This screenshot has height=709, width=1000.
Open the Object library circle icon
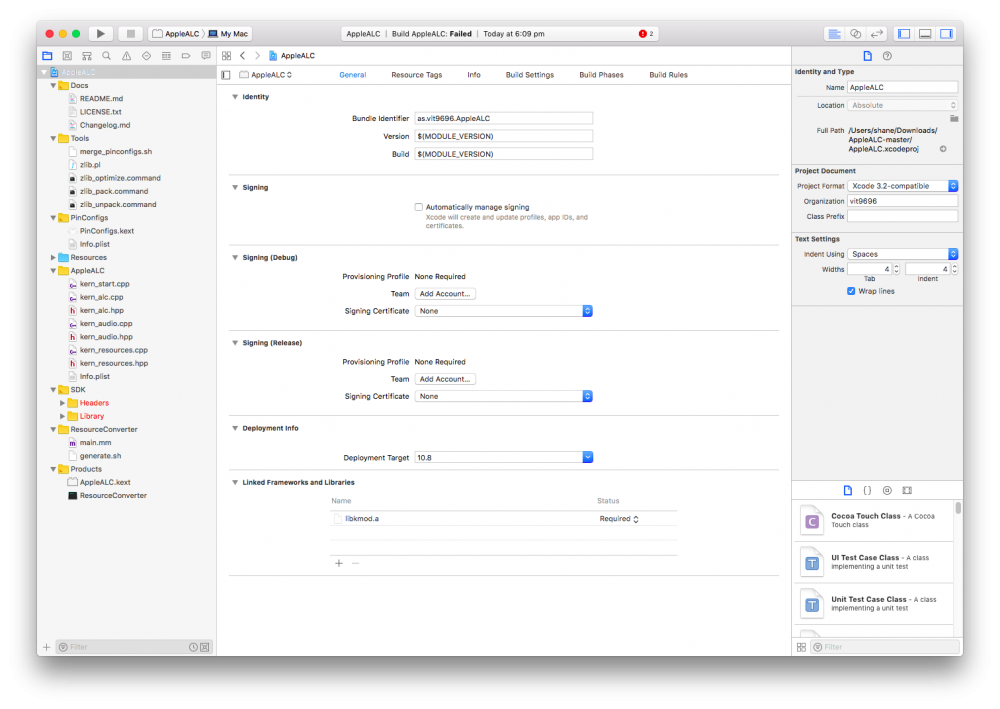(887, 490)
